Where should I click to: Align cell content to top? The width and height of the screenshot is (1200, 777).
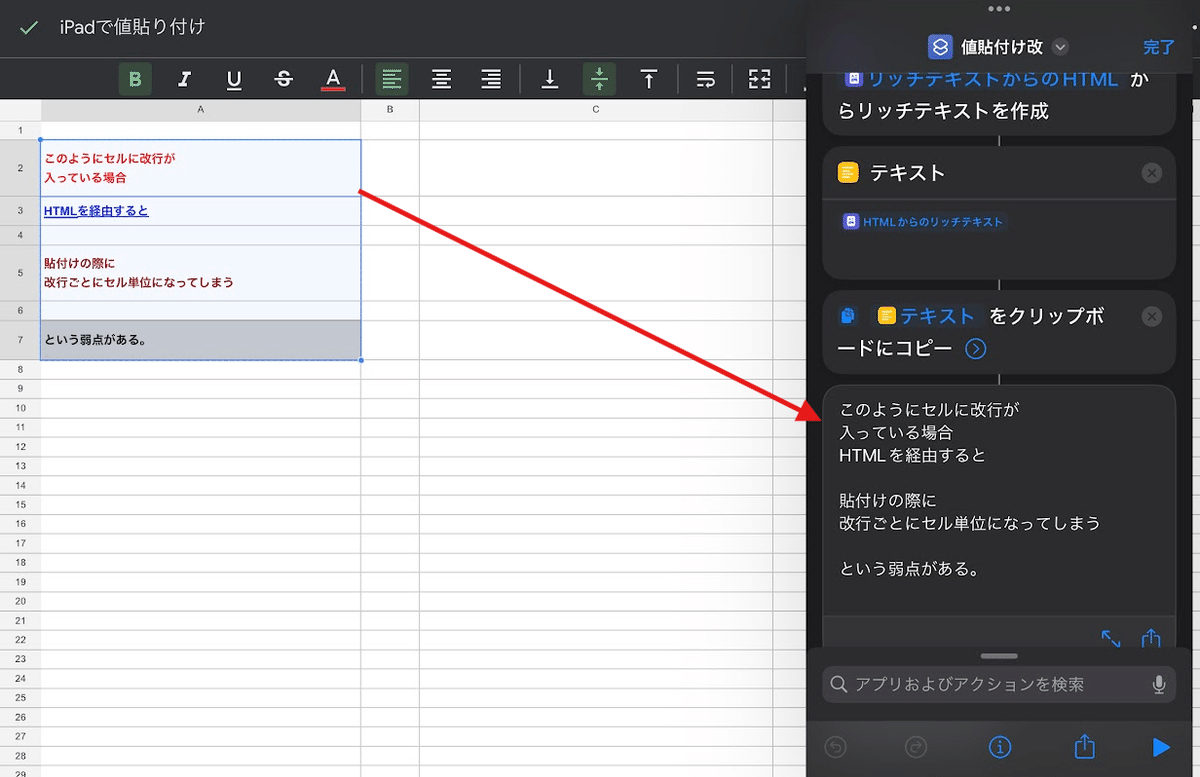click(x=649, y=79)
